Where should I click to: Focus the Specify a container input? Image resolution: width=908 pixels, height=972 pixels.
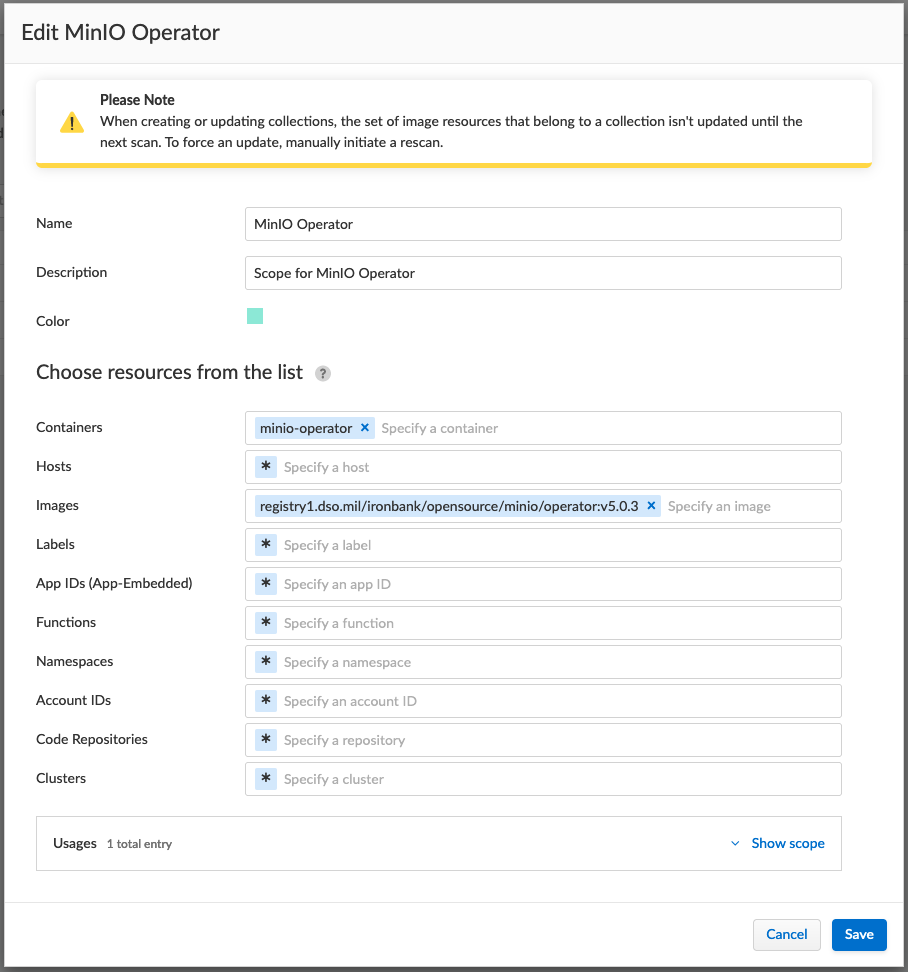point(600,428)
